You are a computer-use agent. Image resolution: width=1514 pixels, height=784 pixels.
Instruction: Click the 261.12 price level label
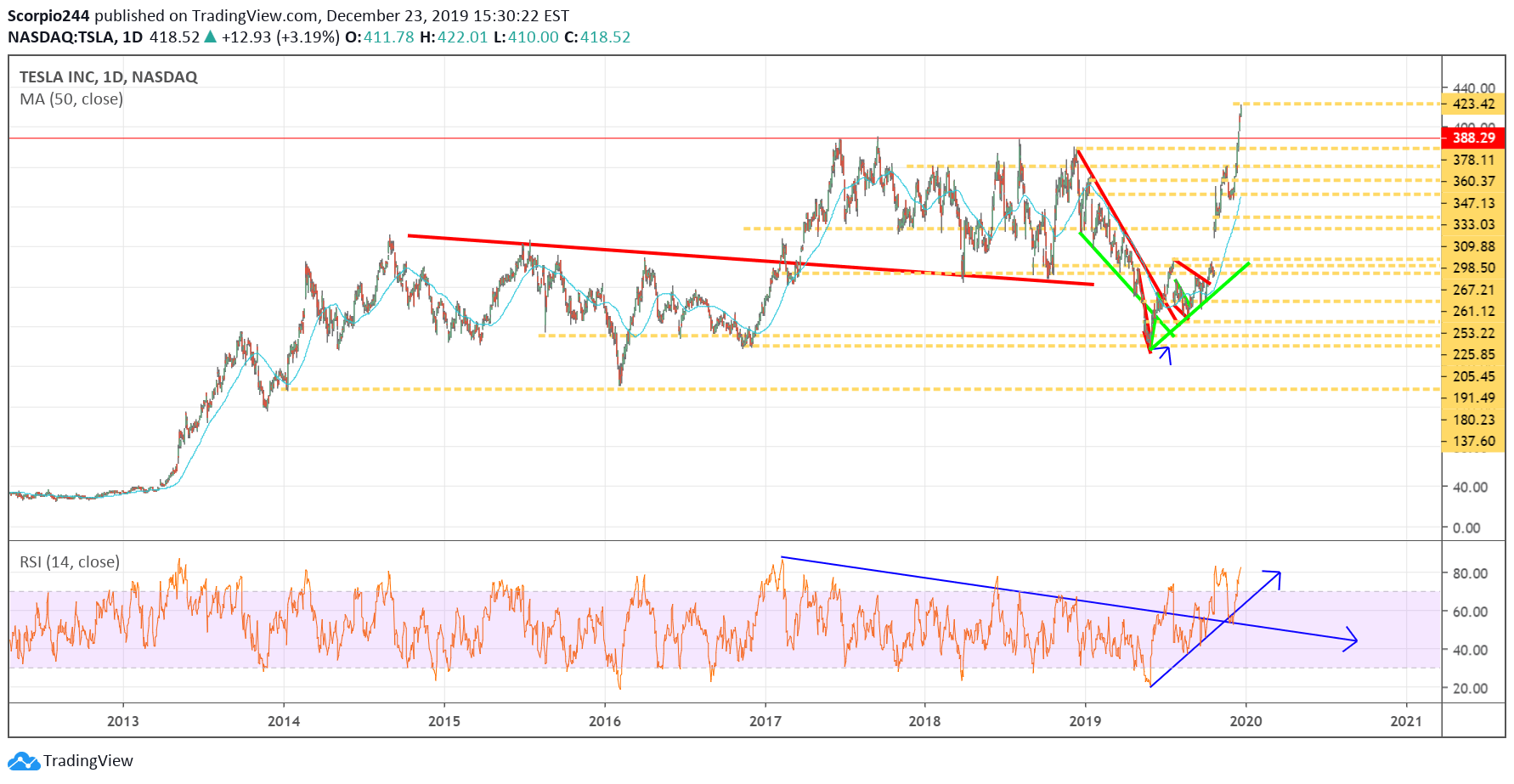tap(1473, 311)
